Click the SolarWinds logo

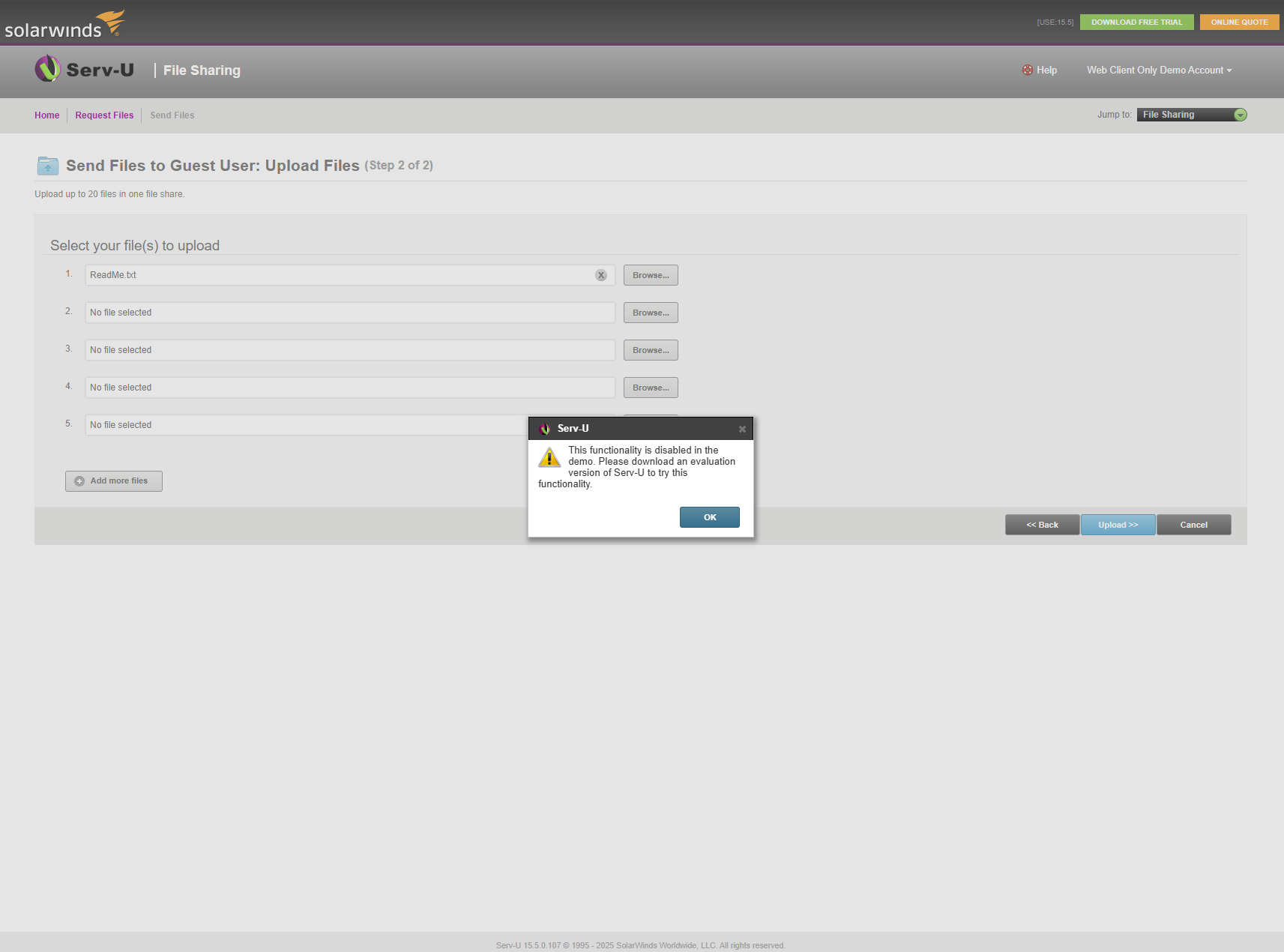pos(64,24)
